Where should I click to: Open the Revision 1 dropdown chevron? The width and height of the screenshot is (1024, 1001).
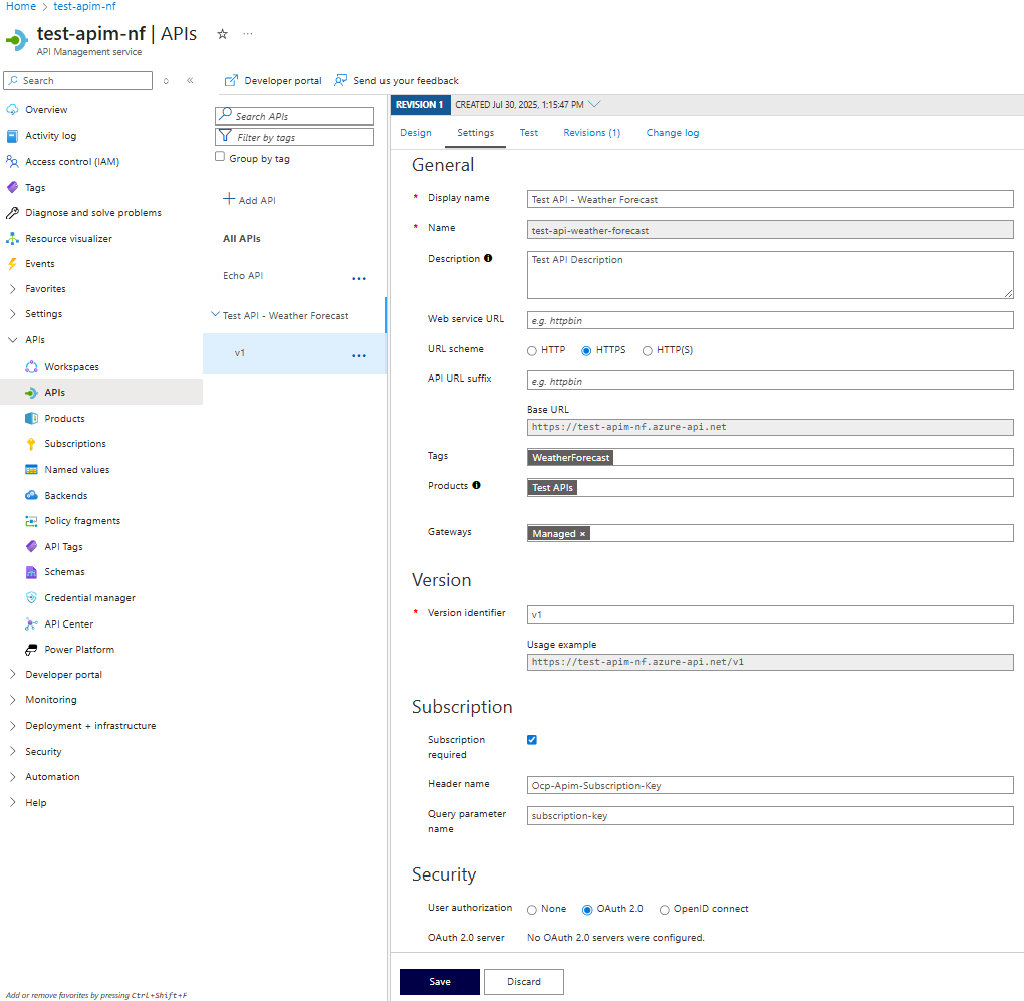coord(595,104)
